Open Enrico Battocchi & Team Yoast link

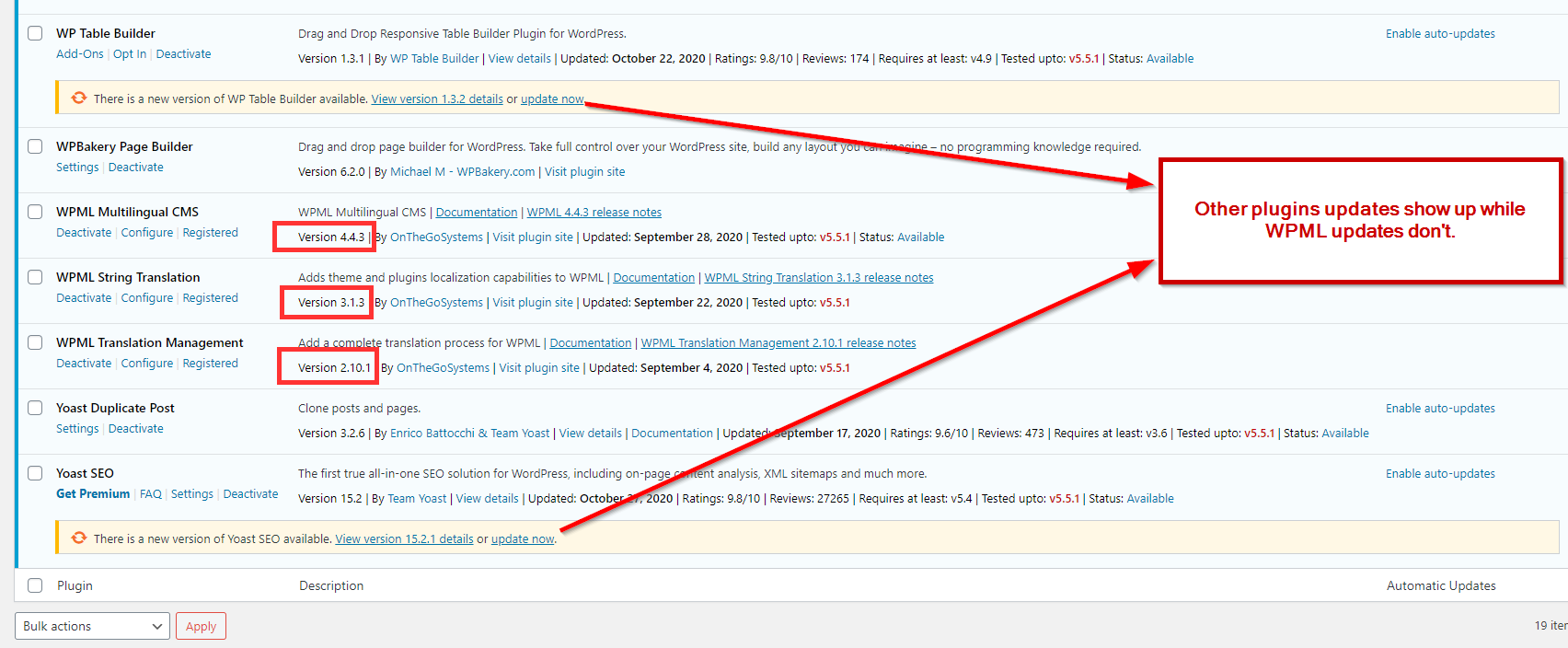tap(469, 434)
